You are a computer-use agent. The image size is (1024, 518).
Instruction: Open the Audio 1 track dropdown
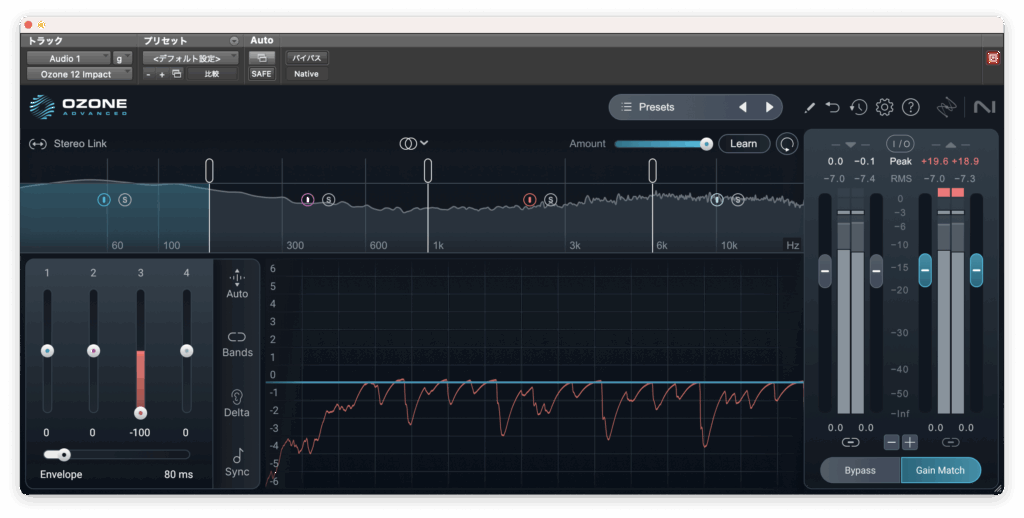click(x=68, y=58)
